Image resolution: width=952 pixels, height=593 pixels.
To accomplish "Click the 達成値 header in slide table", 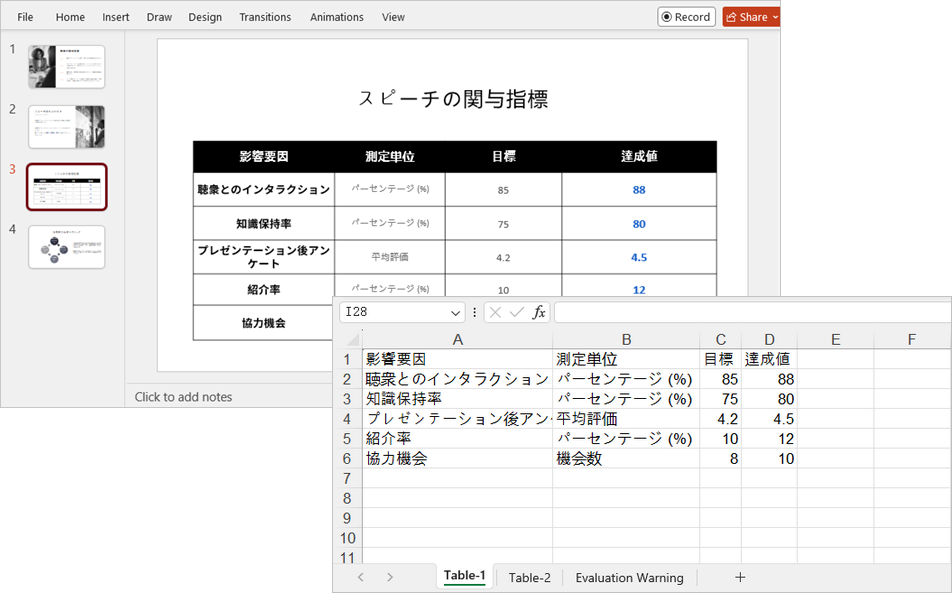I will point(639,157).
